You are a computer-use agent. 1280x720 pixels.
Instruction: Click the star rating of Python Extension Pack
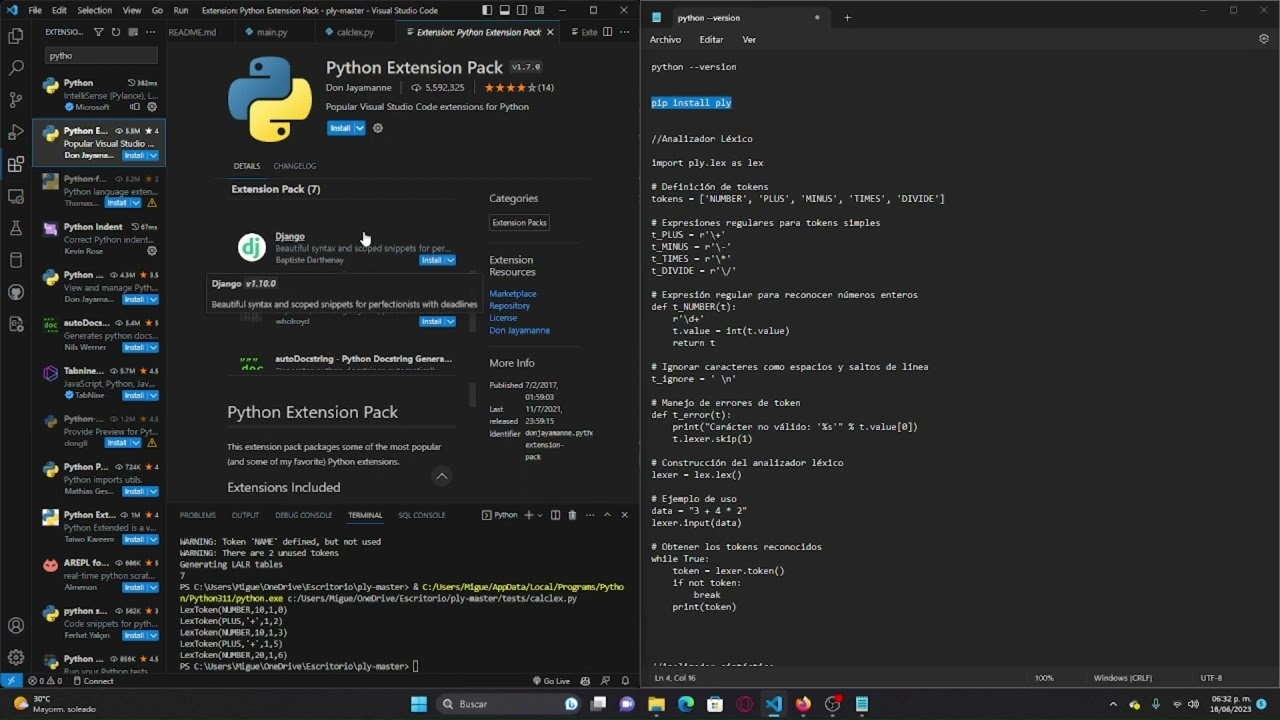[510, 88]
